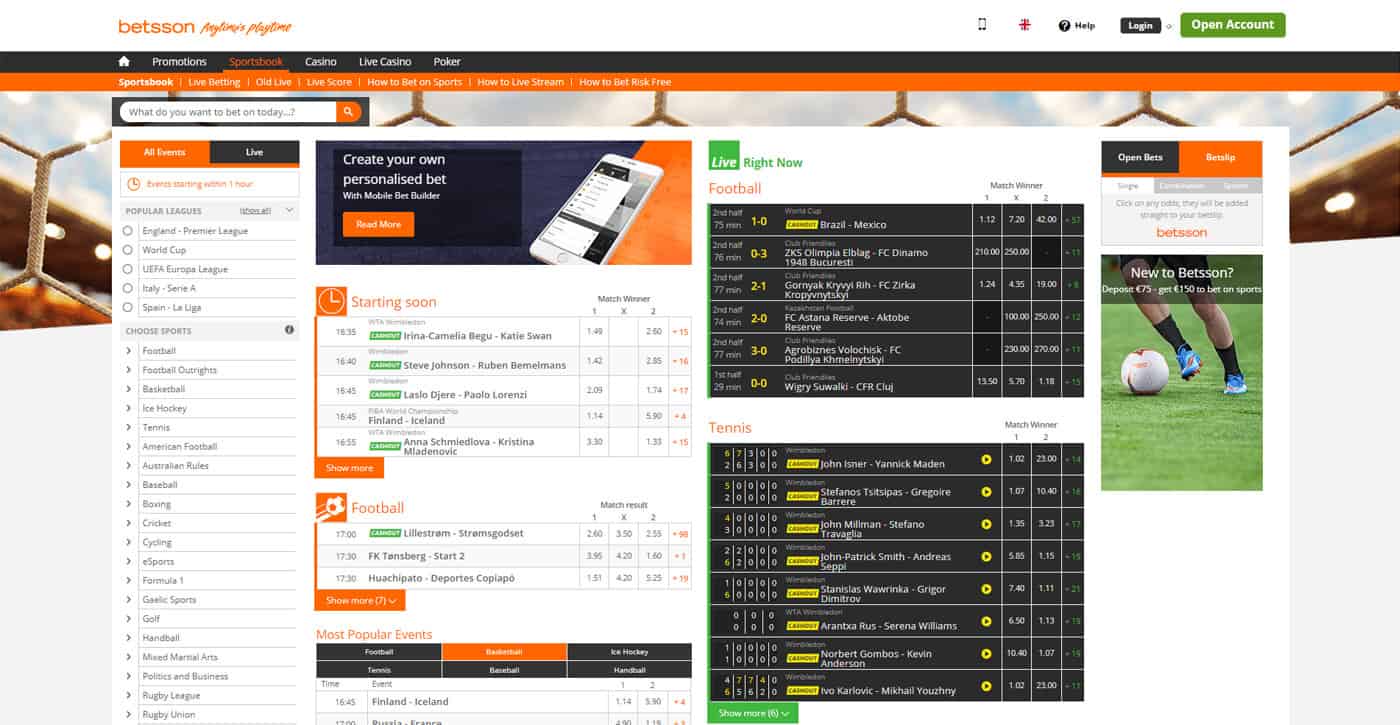
Task: Select Italy - Serie A radio button
Action: tap(127, 288)
